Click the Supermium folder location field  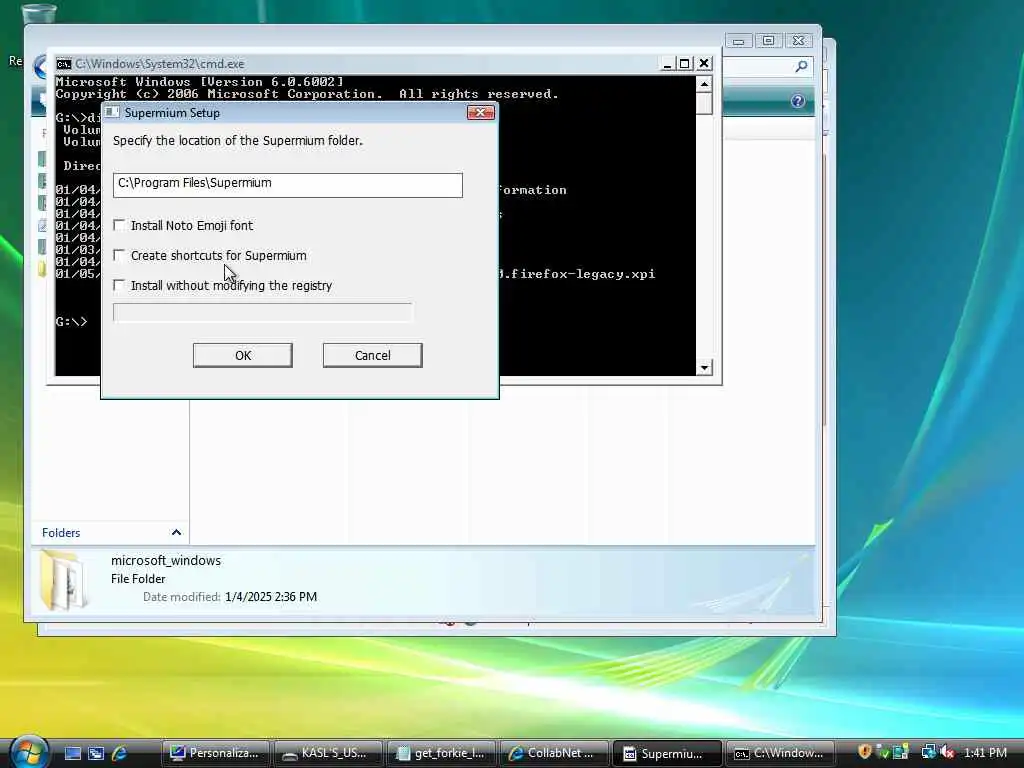pyautogui.click(x=287, y=185)
